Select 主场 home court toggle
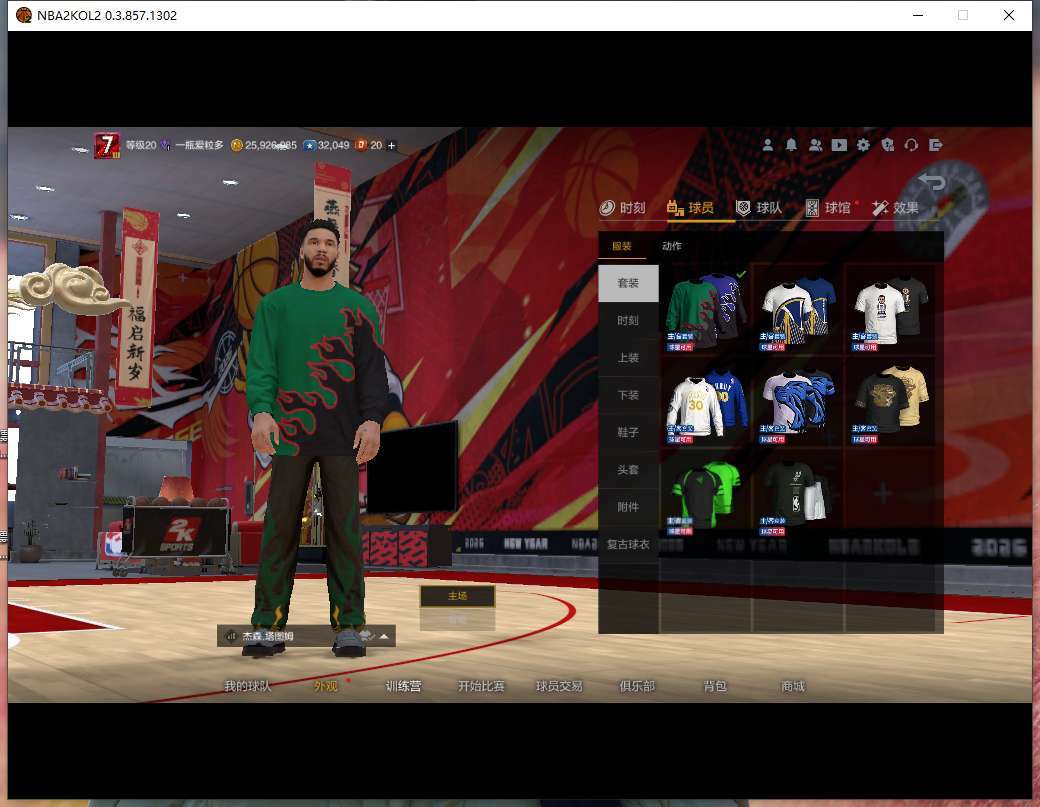Viewport: 1040px width, 807px height. pos(457,596)
